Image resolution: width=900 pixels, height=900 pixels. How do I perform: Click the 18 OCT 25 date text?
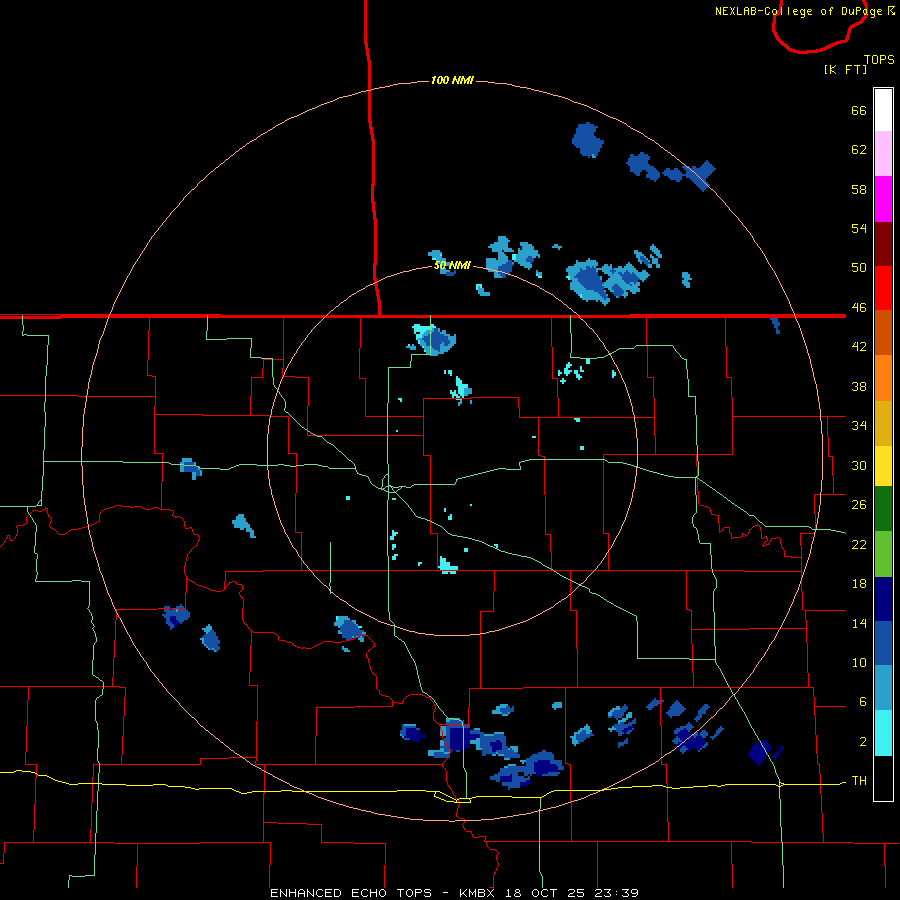point(545,893)
